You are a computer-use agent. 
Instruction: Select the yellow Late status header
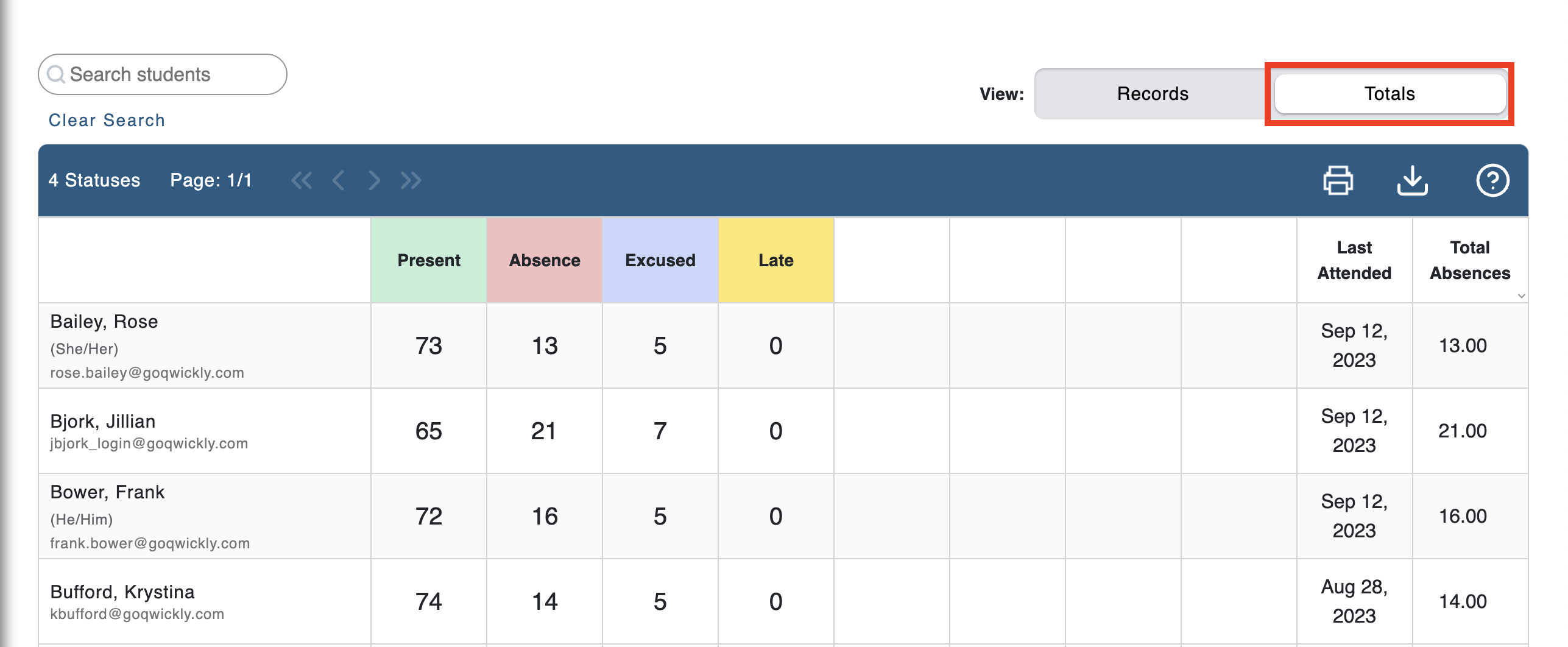775,260
